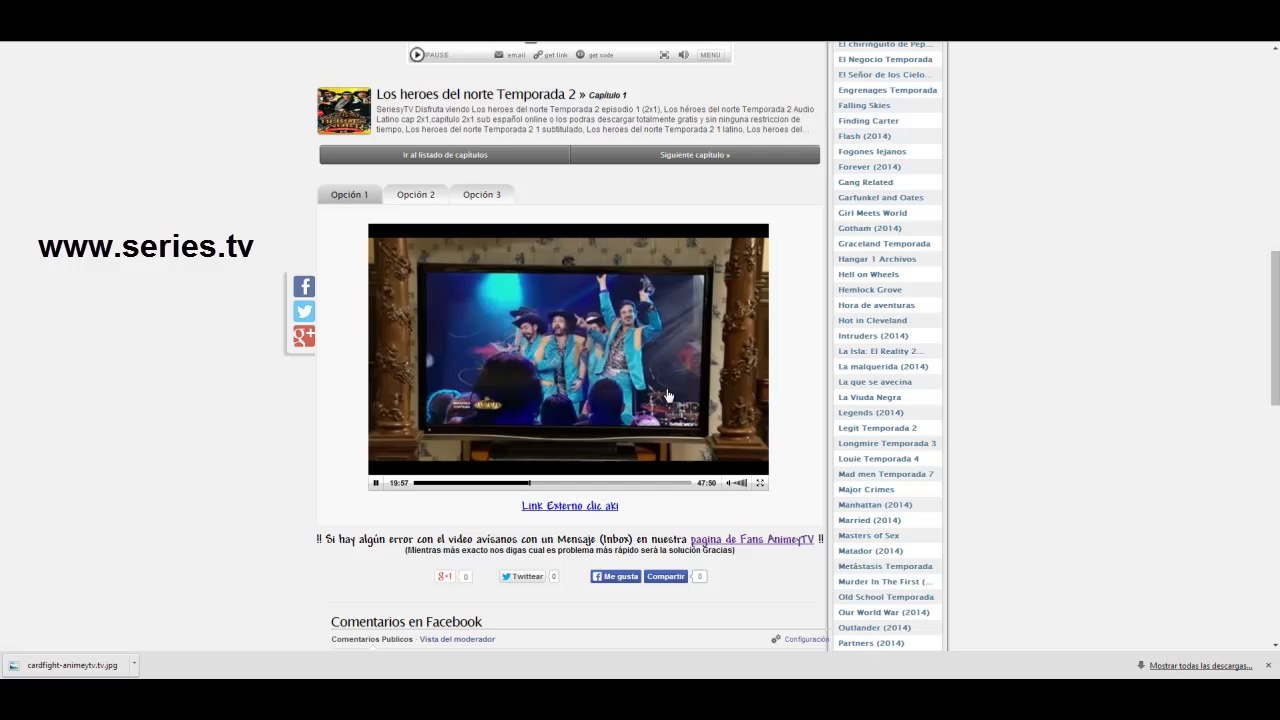Open the video in fullscreen mode
1280x720 pixels.
760,483
